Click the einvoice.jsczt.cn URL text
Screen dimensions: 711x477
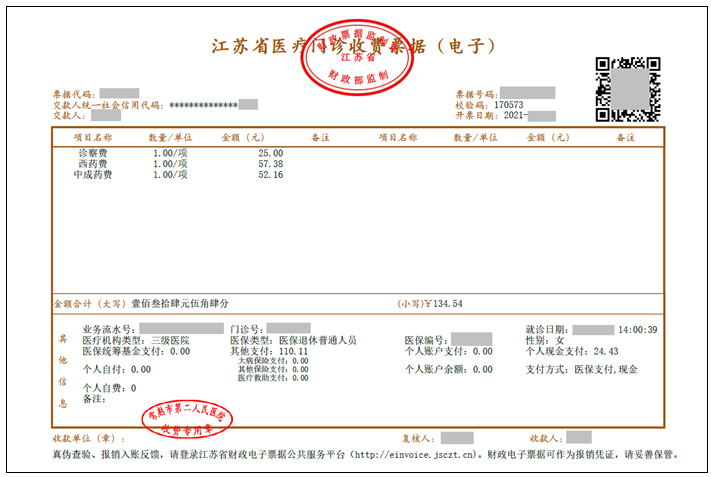[x=414, y=454]
